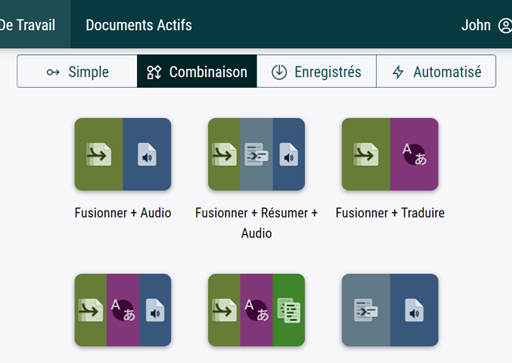512x363 pixels.
Task: Click the audio icon in bottom-right tile
Action: (x=414, y=310)
